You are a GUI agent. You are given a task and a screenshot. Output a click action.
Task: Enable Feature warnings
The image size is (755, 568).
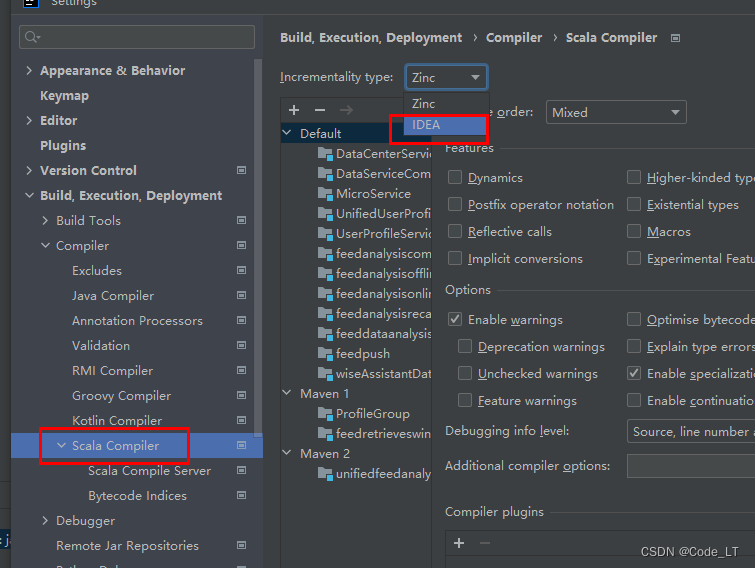point(465,400)
